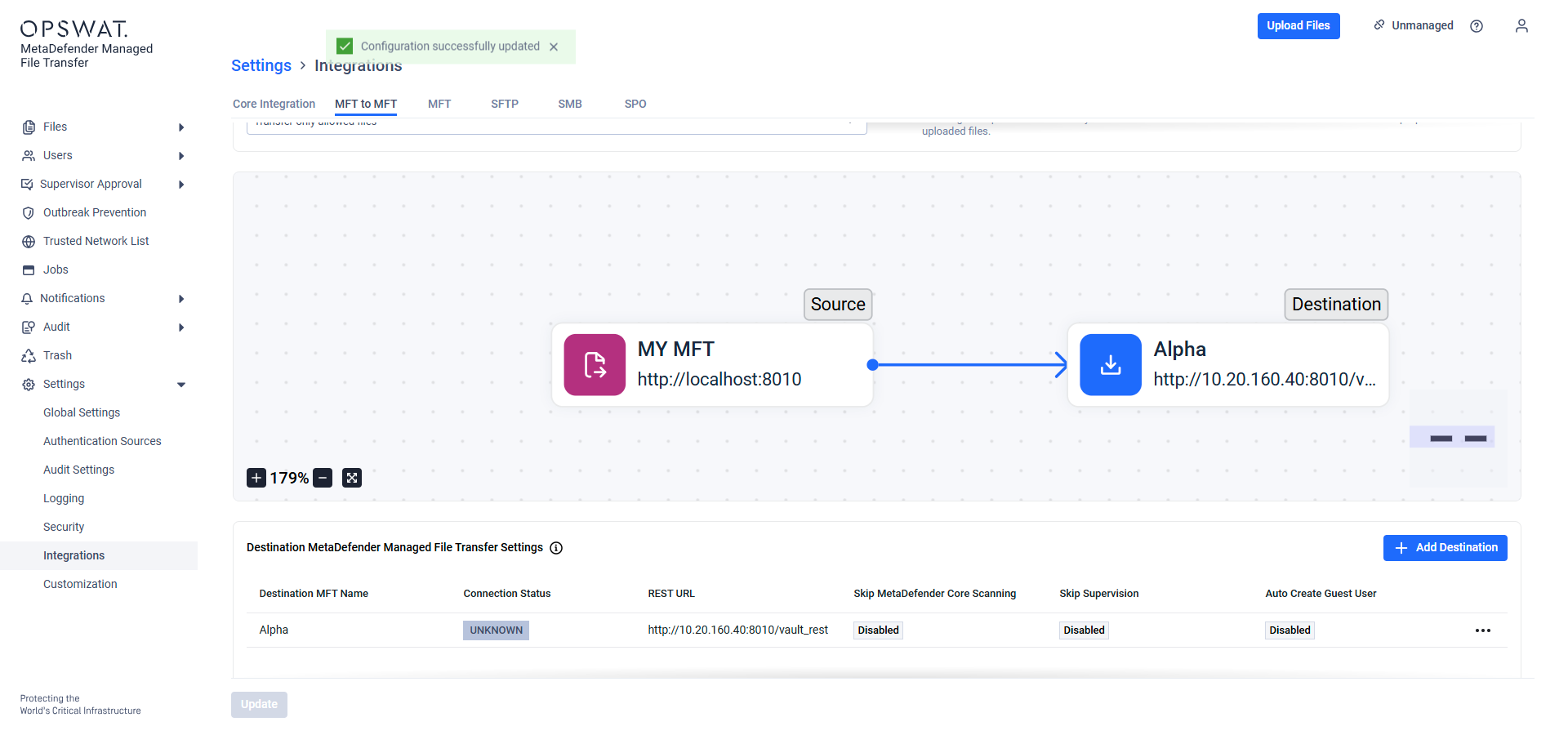Expand the Supervisor Approval submenu arrow
This screenshot has width=1568, height=744.
pyautogui.click(x=181, y=185)
